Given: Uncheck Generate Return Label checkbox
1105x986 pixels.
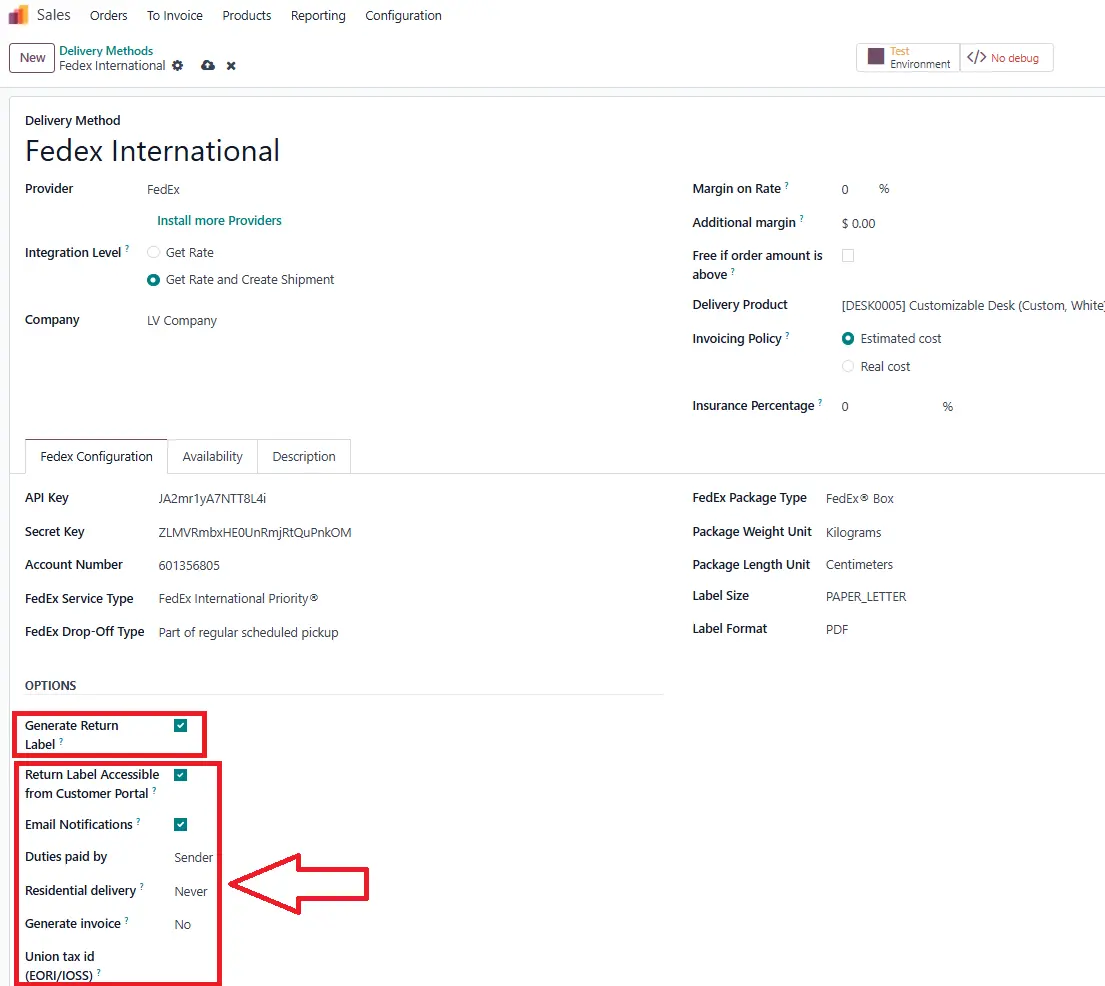Looking at the screenshot, I should pyautogui.click(x=180, y=725).
